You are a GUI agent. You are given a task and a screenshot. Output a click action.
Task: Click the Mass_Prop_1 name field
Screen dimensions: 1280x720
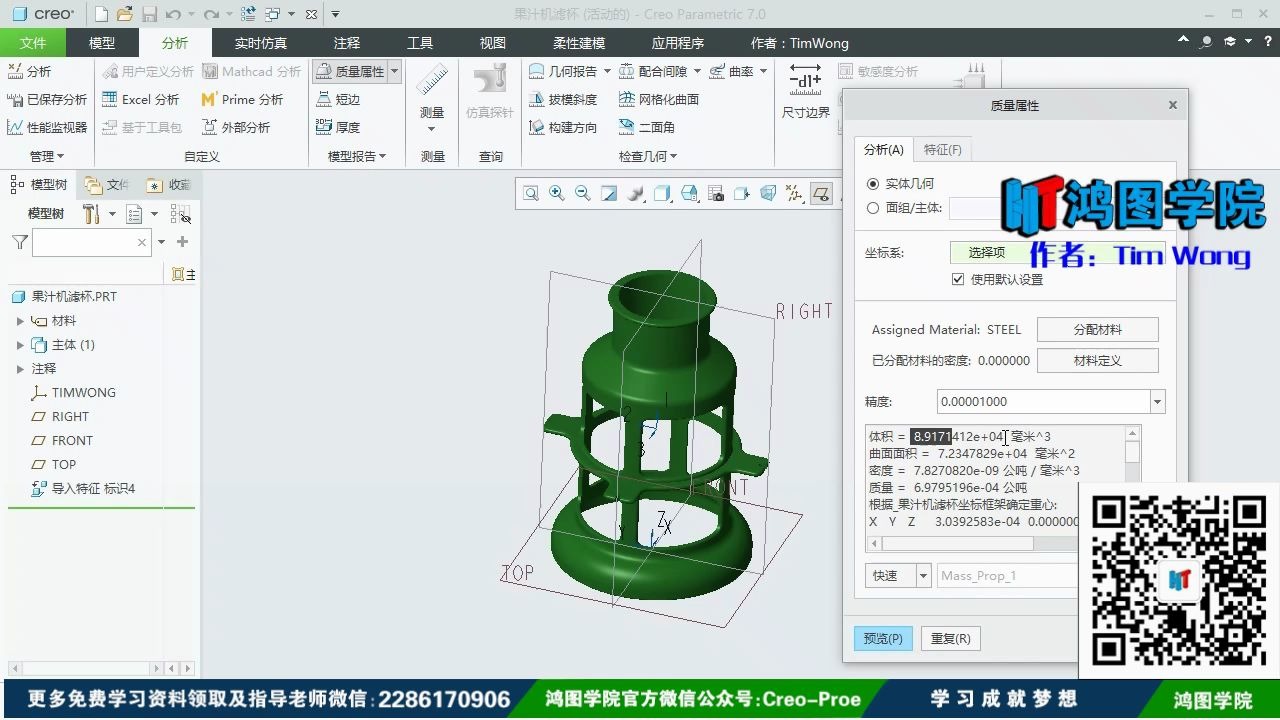tap(1005, 576)
